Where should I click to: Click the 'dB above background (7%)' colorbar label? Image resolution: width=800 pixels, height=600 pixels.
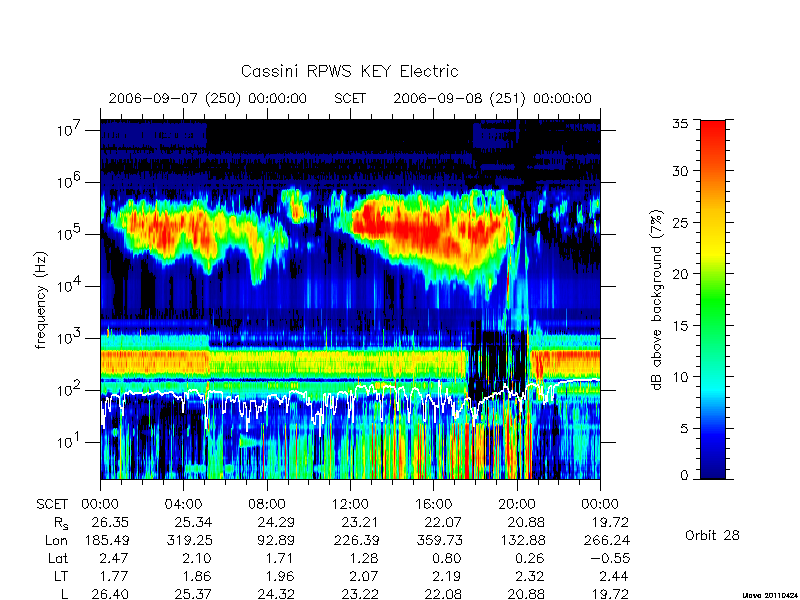(x=657, y=300)
